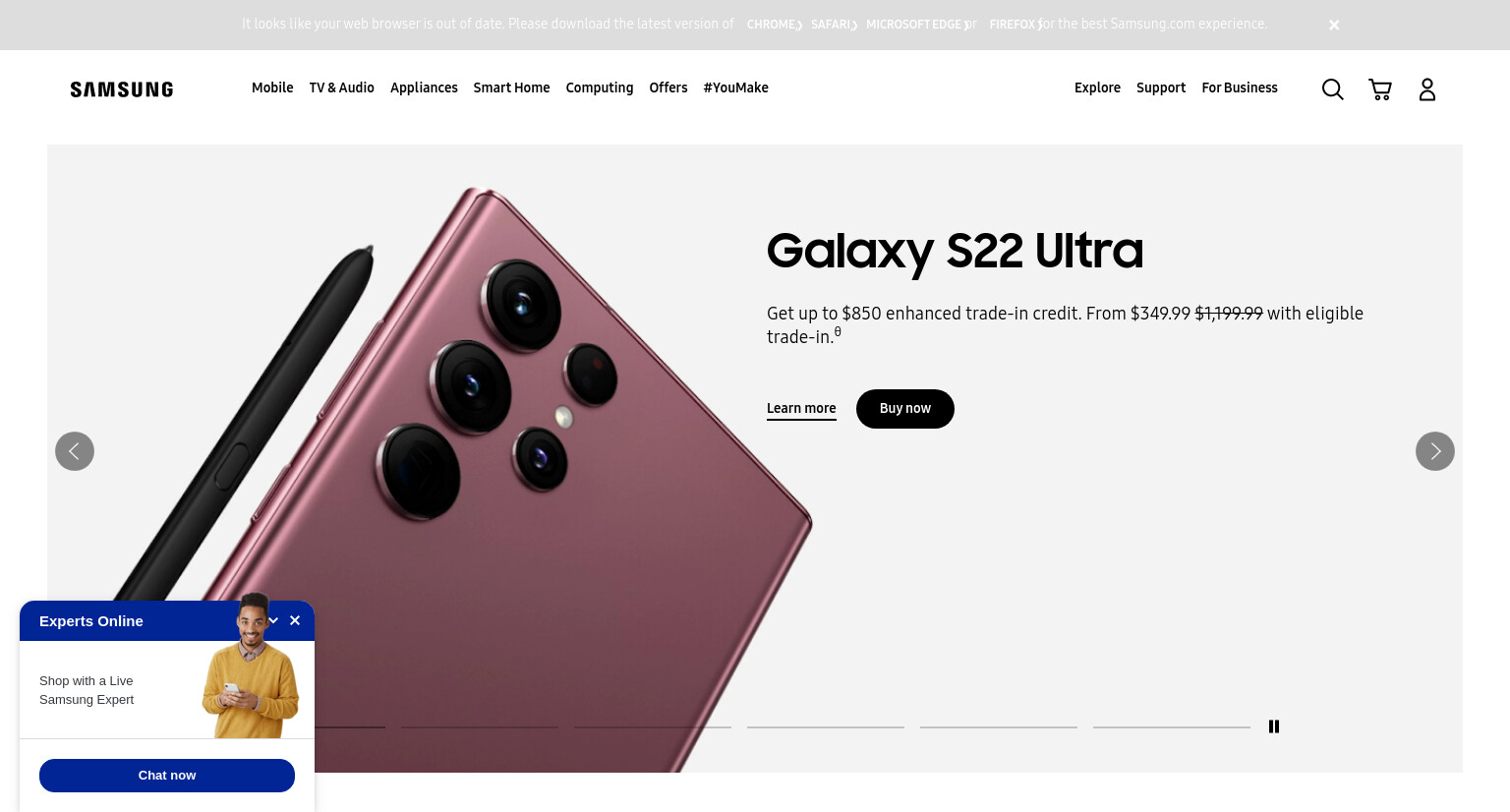Image resolution: width=1510 pixels, height=812 pixels.
Task: Go to previous carousel slide arrow
Action: point(75,451)
